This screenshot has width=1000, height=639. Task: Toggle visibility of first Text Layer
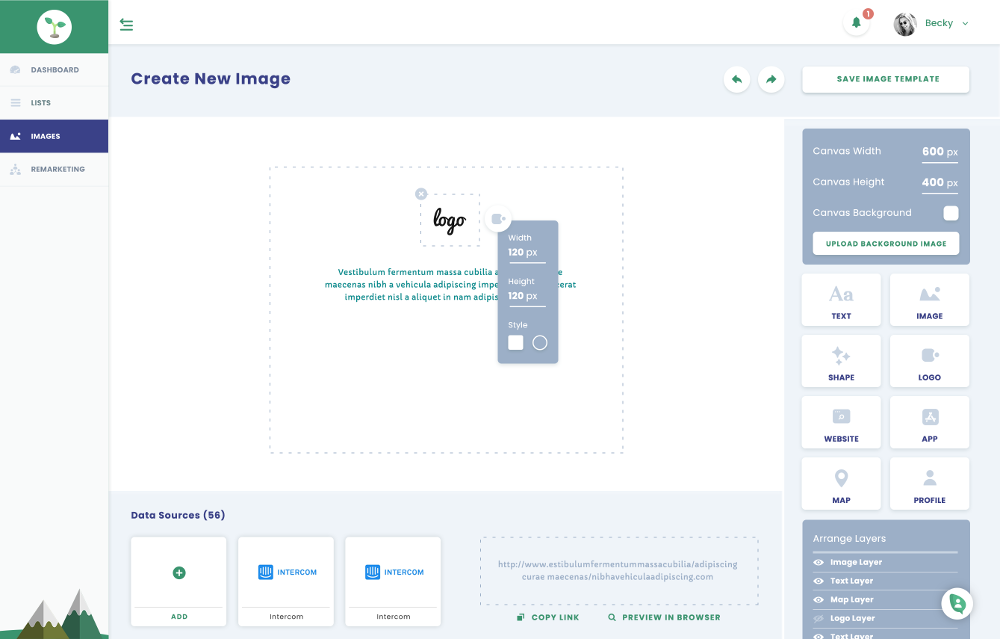(x=818, y=581)
